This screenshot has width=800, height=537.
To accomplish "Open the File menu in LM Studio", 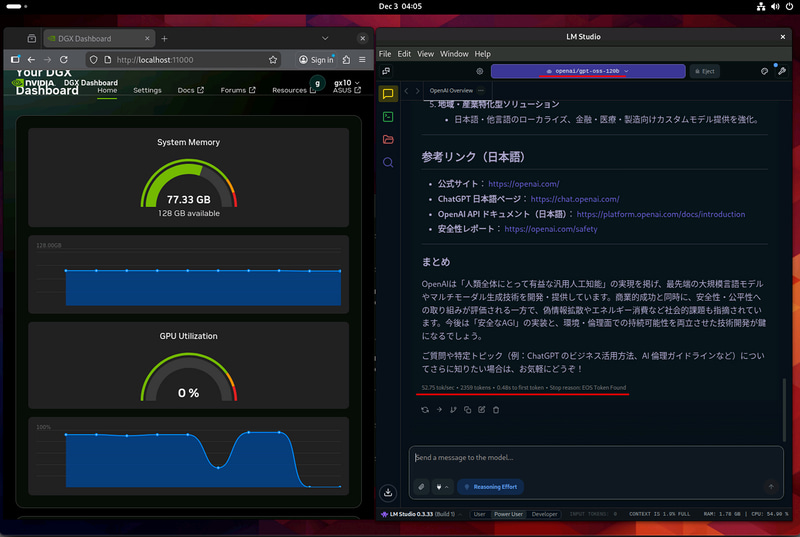I will pyautogui.click(x=385, y=54).
